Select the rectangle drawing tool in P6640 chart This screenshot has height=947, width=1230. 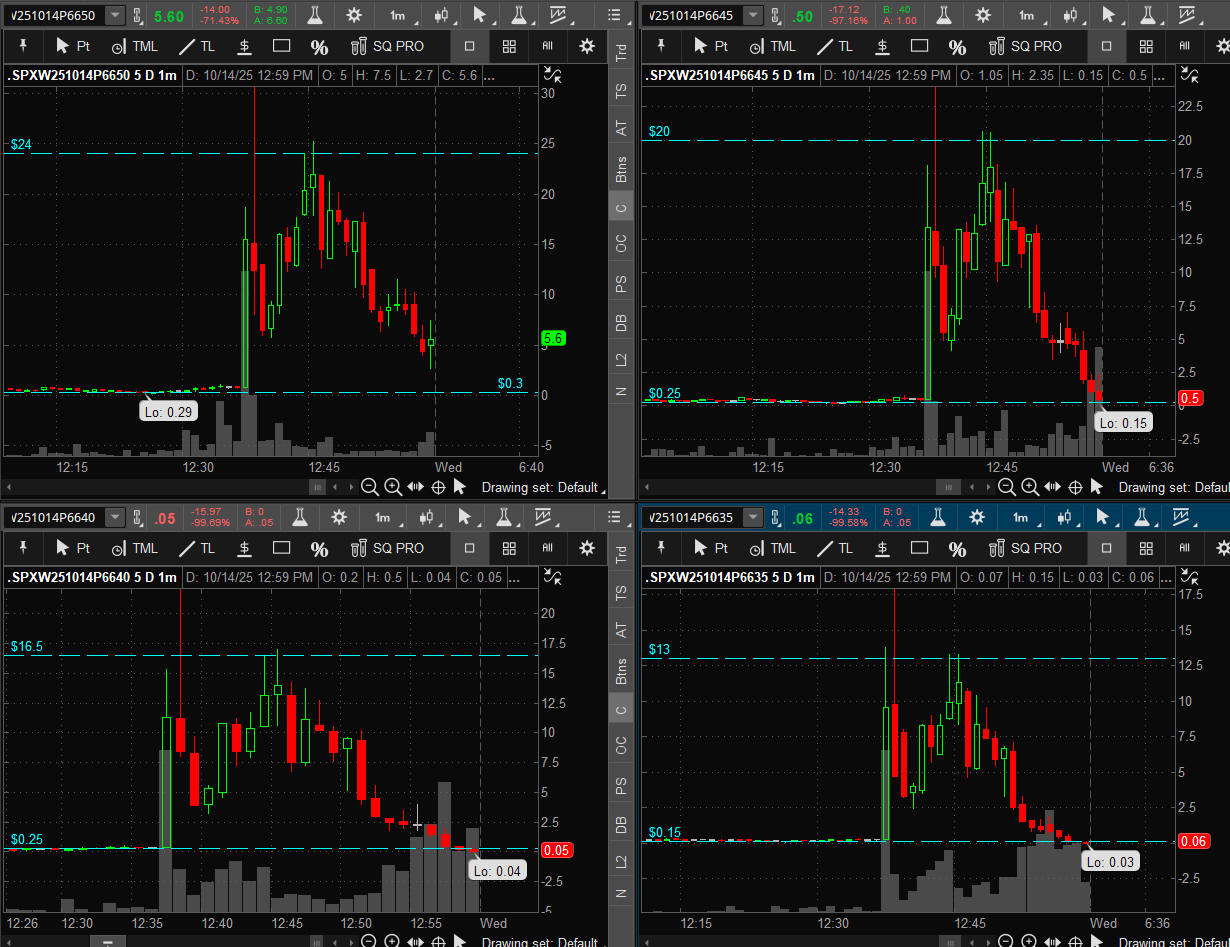tap(281, 548)
